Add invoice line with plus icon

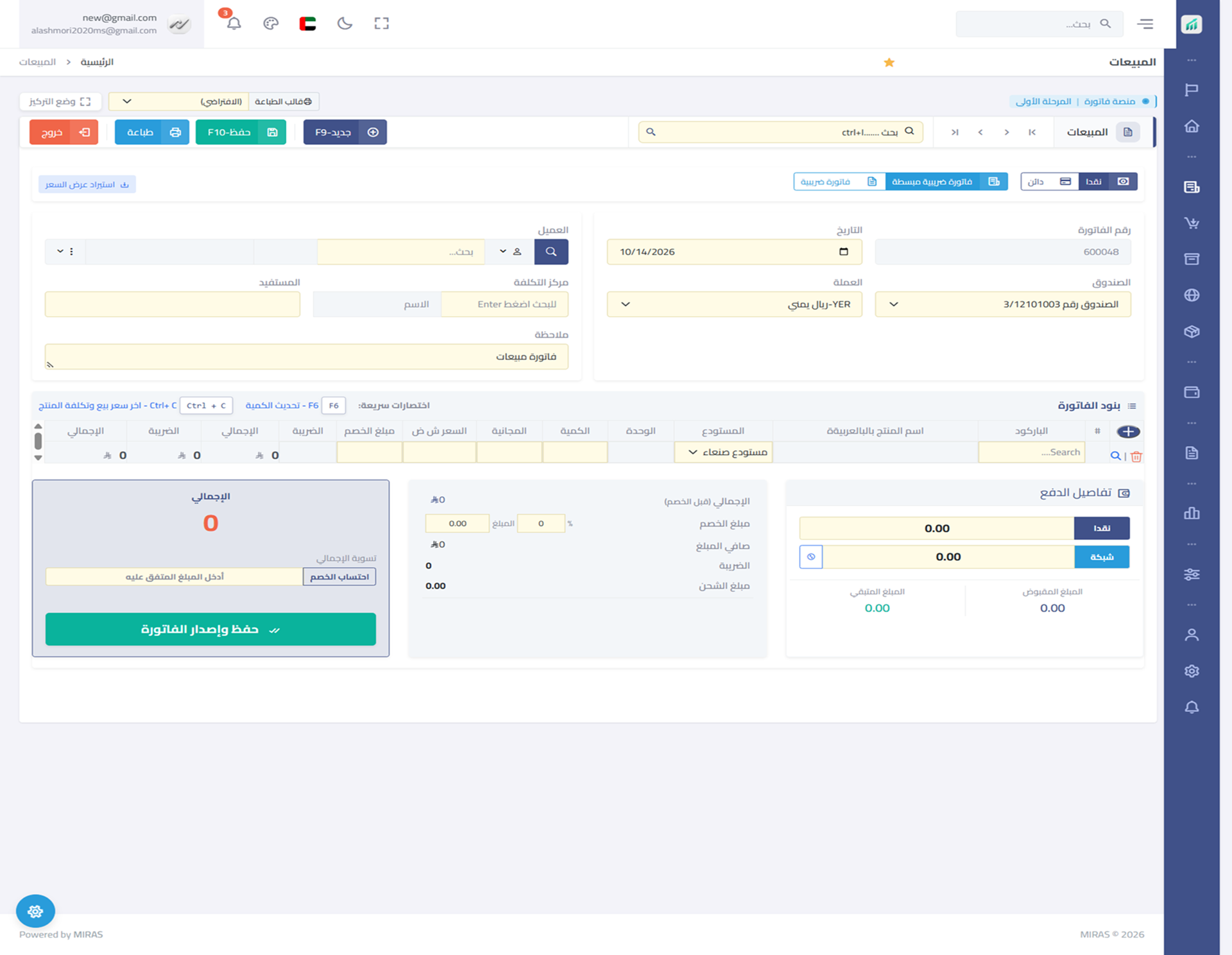(x=1128, y=431)
